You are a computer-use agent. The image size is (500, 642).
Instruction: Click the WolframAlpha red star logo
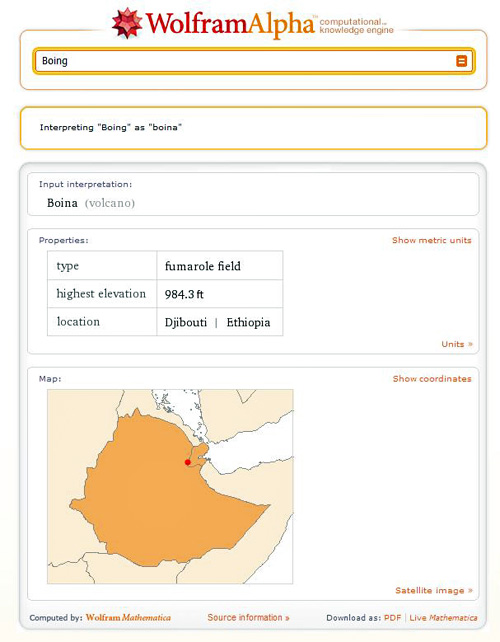[127, 23]
